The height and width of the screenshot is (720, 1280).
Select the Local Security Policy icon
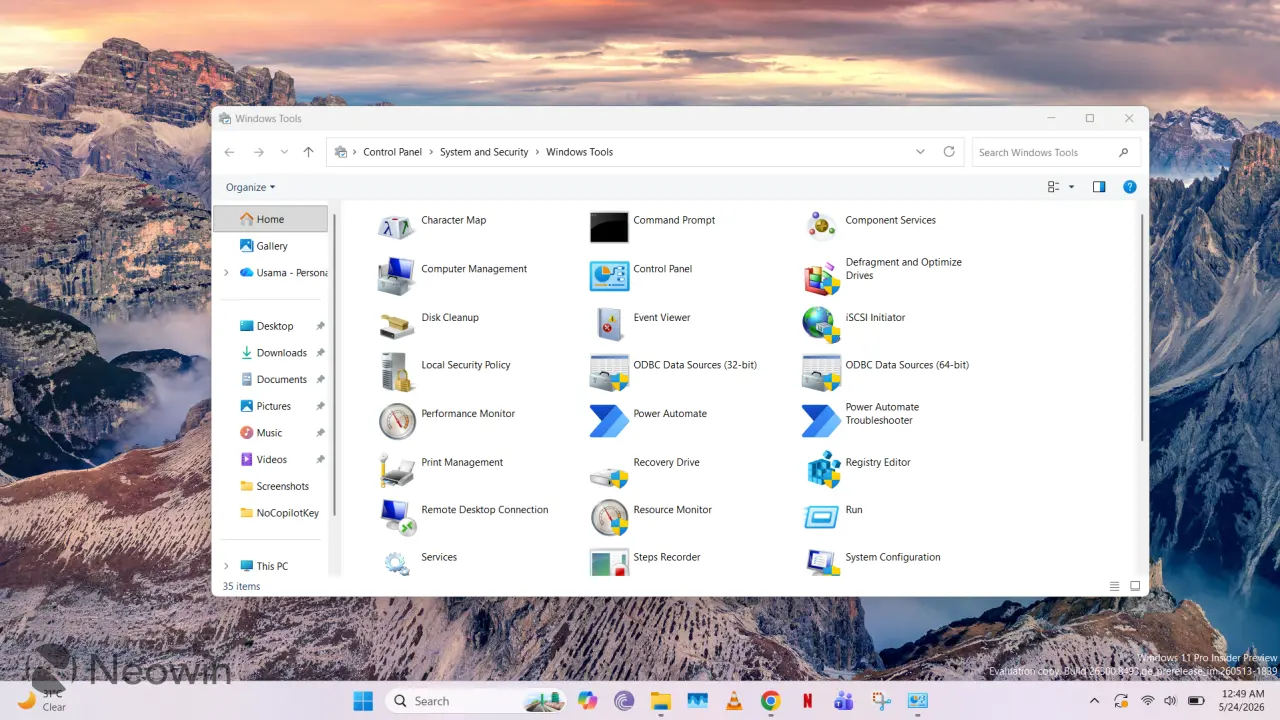397,372
